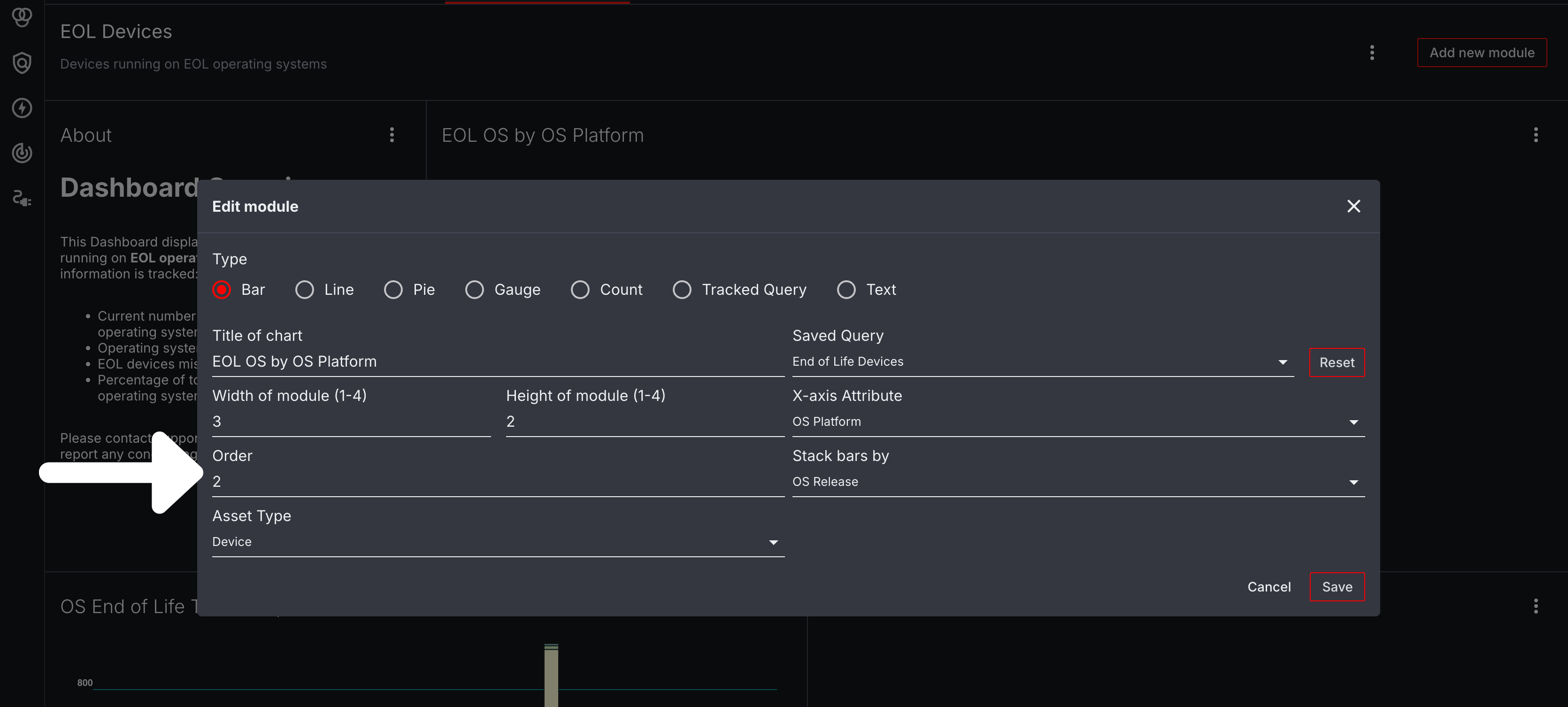Click the EOL Devices dashboard title

click(116, 31)
